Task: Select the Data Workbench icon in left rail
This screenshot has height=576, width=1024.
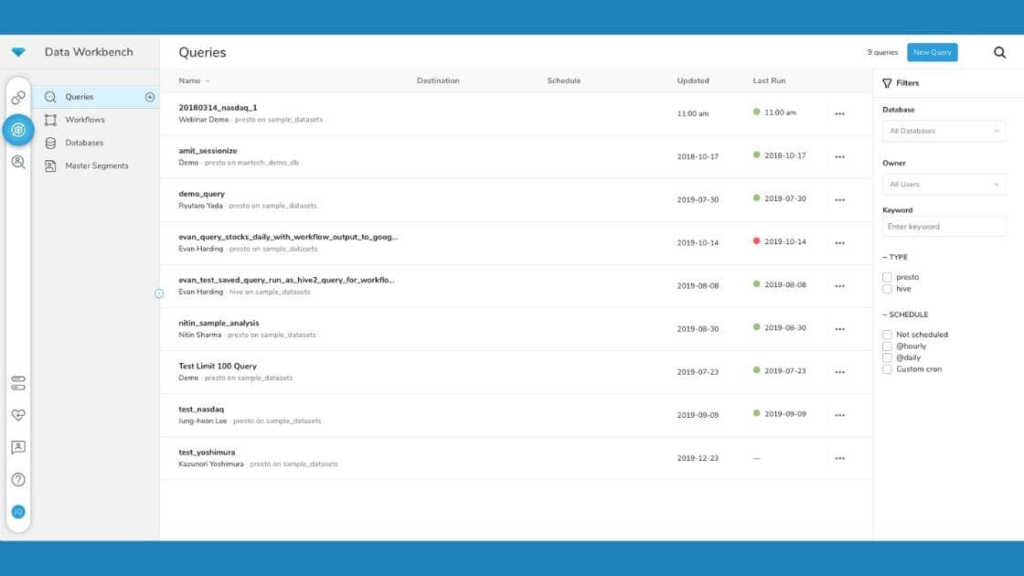Action: (x=18, y=129)
